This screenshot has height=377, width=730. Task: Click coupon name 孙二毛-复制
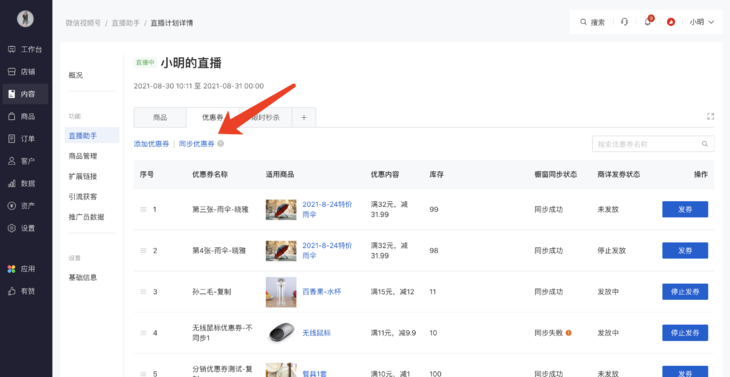(x=211, y=292)
